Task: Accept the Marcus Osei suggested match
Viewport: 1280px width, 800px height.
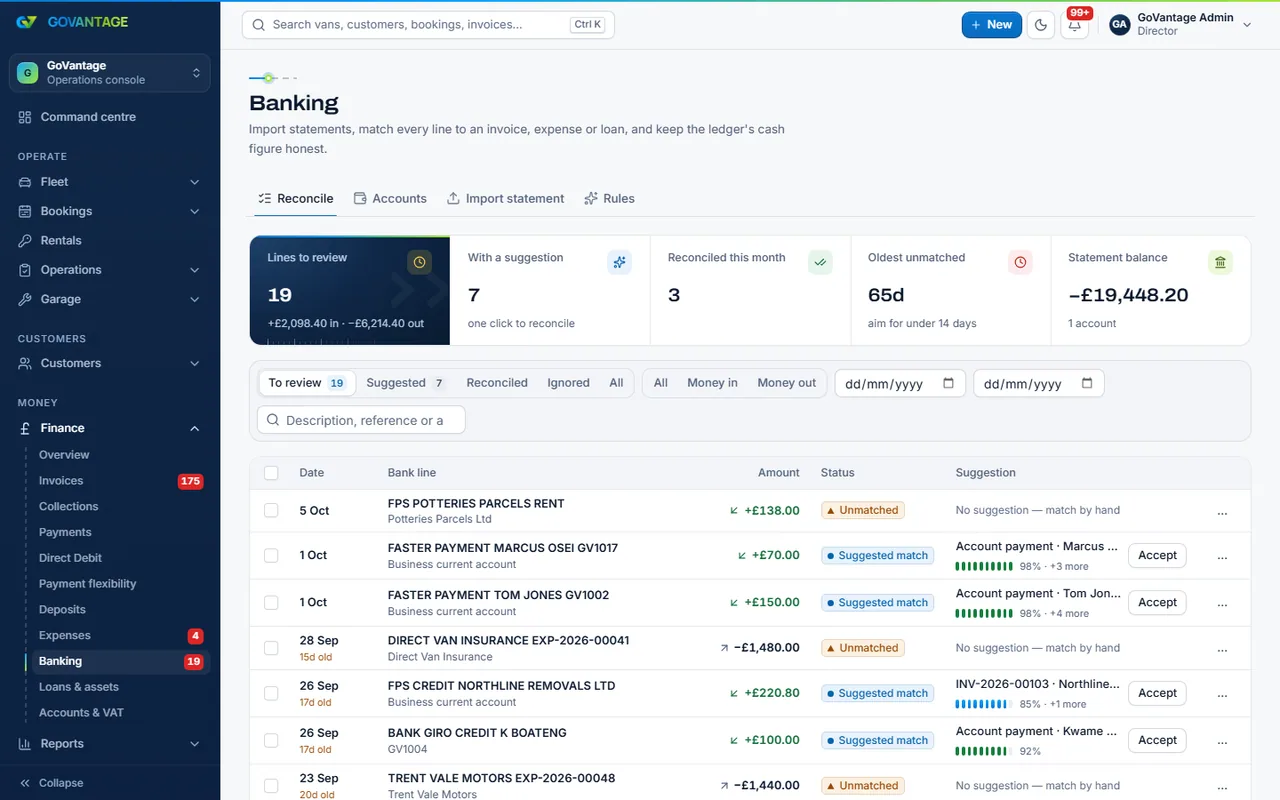Action: (1157, 556)
